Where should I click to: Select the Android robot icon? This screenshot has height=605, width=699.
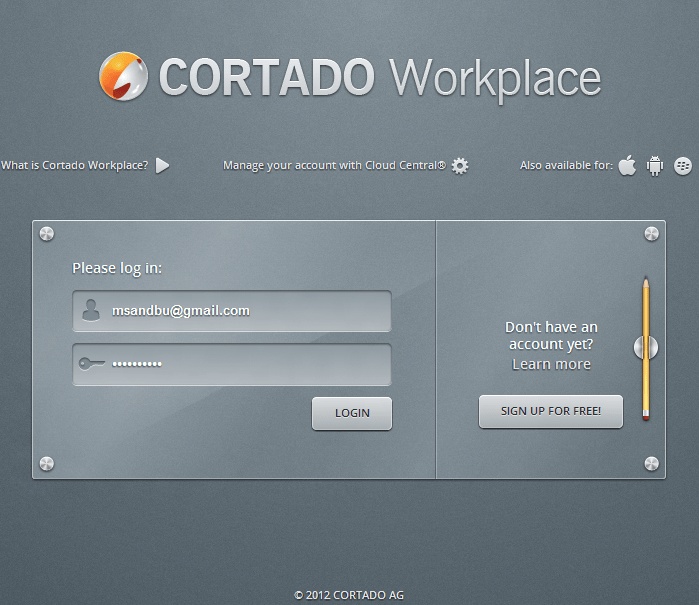[655, 166]
